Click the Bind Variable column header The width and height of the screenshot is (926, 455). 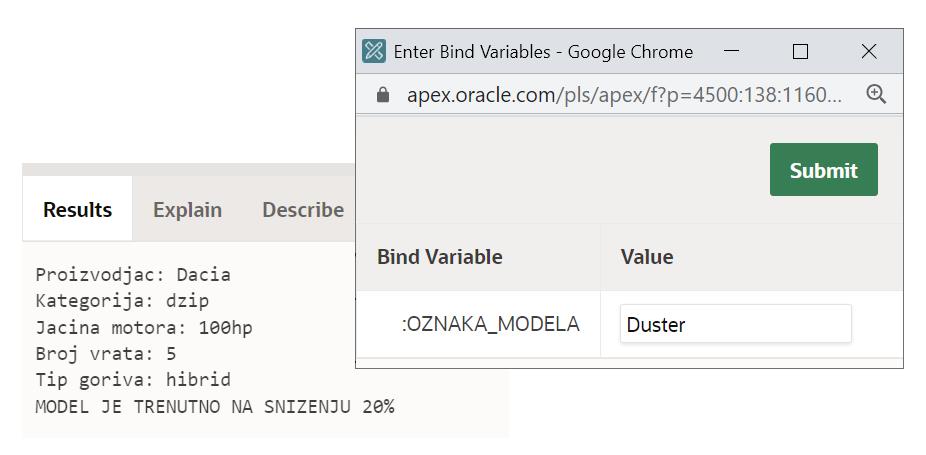click(x=439, y=257)
